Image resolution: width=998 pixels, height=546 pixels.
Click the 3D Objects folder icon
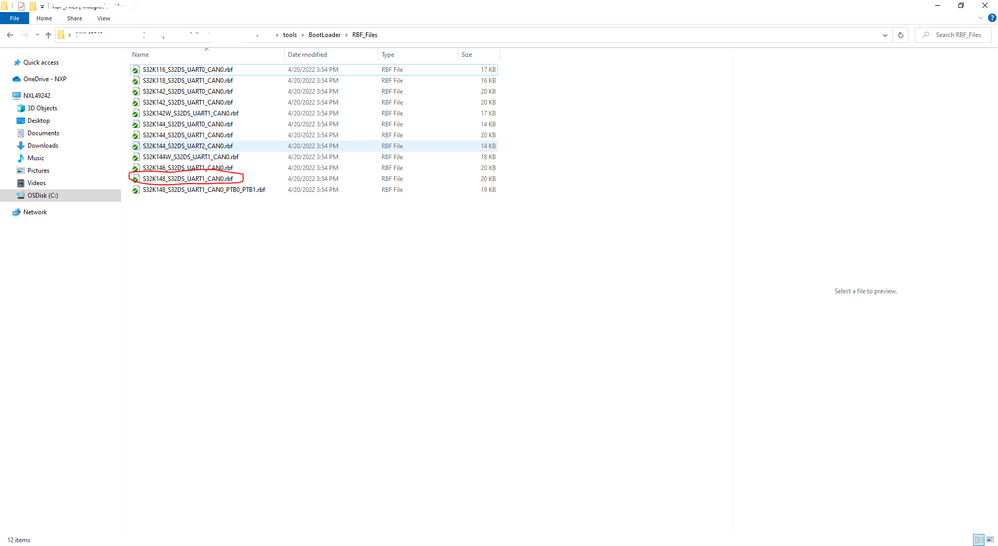(x=21, y=108)
